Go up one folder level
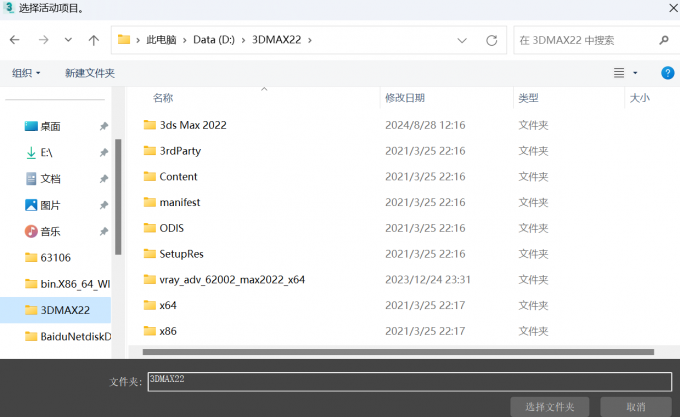The image size is (680, 417). [94, 40]
